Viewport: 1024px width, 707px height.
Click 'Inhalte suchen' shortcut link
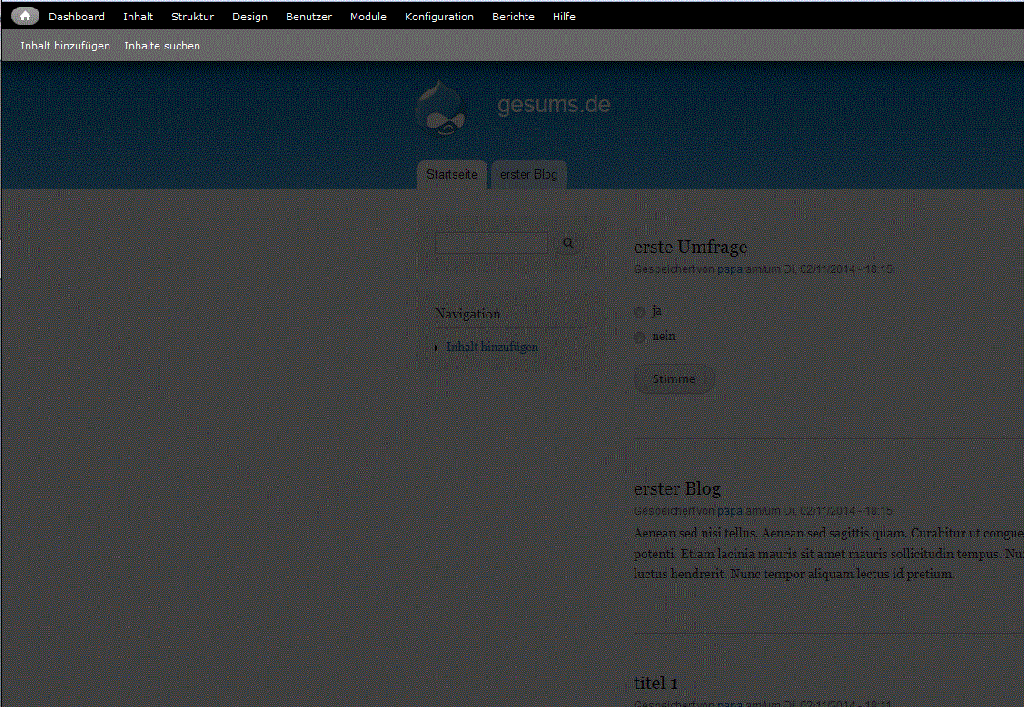point(162,46)
